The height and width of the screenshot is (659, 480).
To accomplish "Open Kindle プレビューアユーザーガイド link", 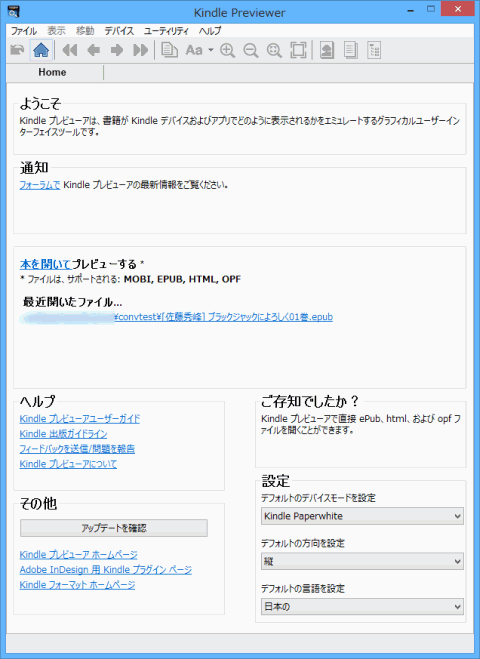I will coord(80,419).
